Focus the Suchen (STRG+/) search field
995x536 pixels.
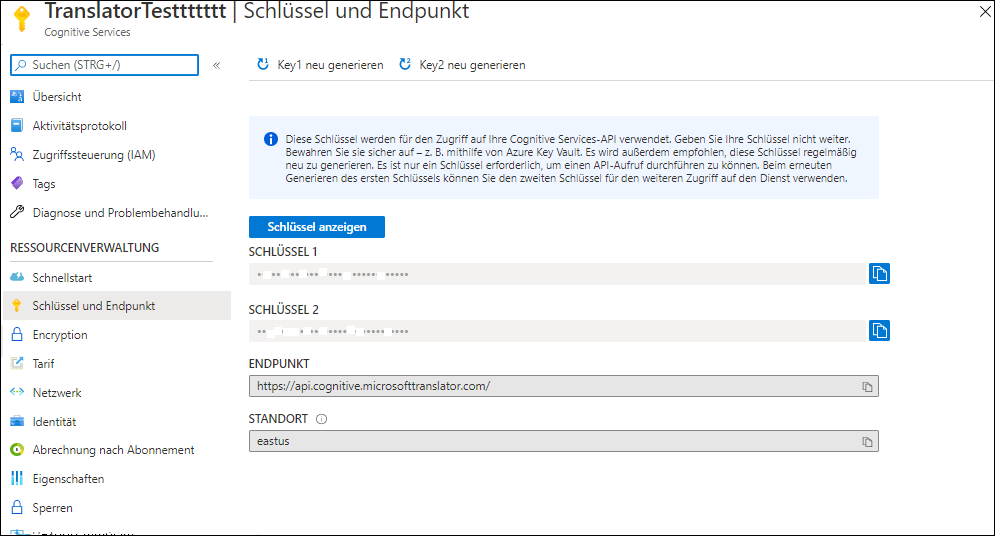click(105, 65)
